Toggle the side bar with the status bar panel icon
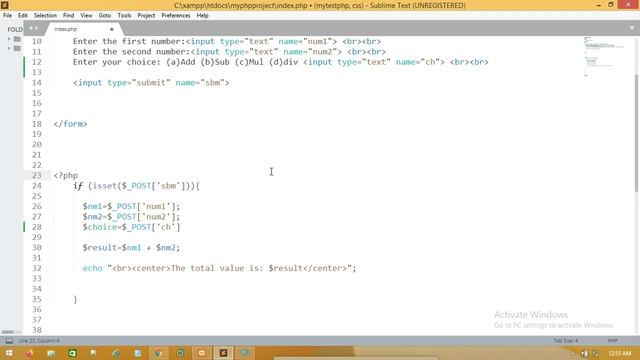The image size is (640, 360). [x=9, y=341]
